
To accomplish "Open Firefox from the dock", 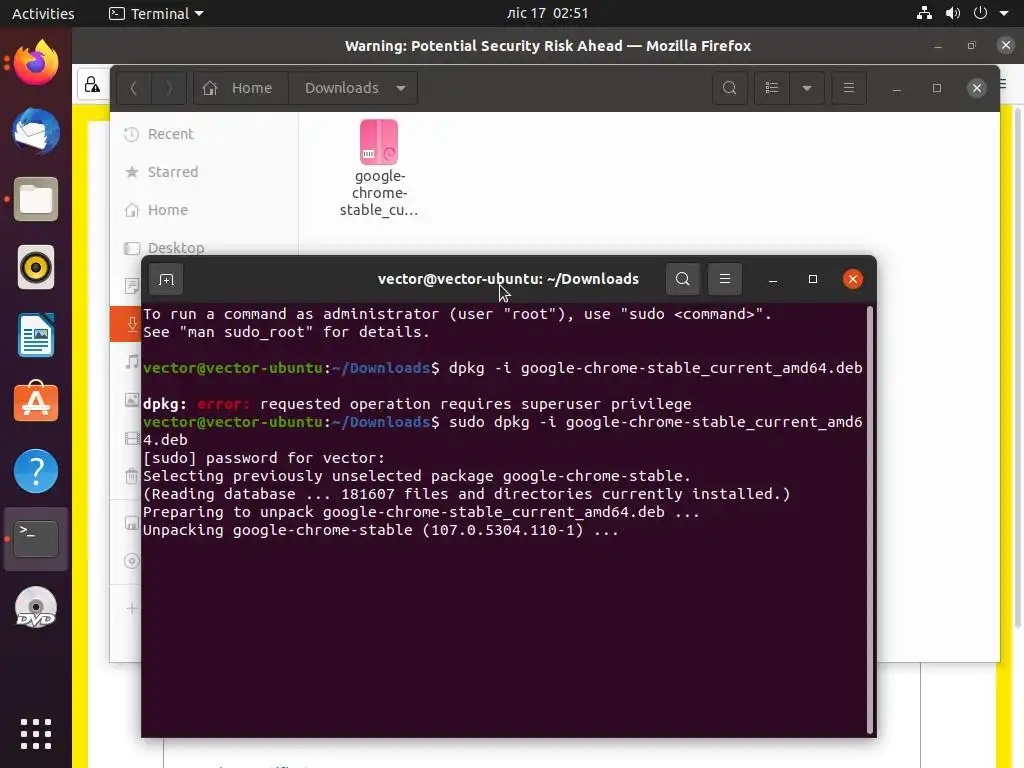I will [x=36, y=63].
